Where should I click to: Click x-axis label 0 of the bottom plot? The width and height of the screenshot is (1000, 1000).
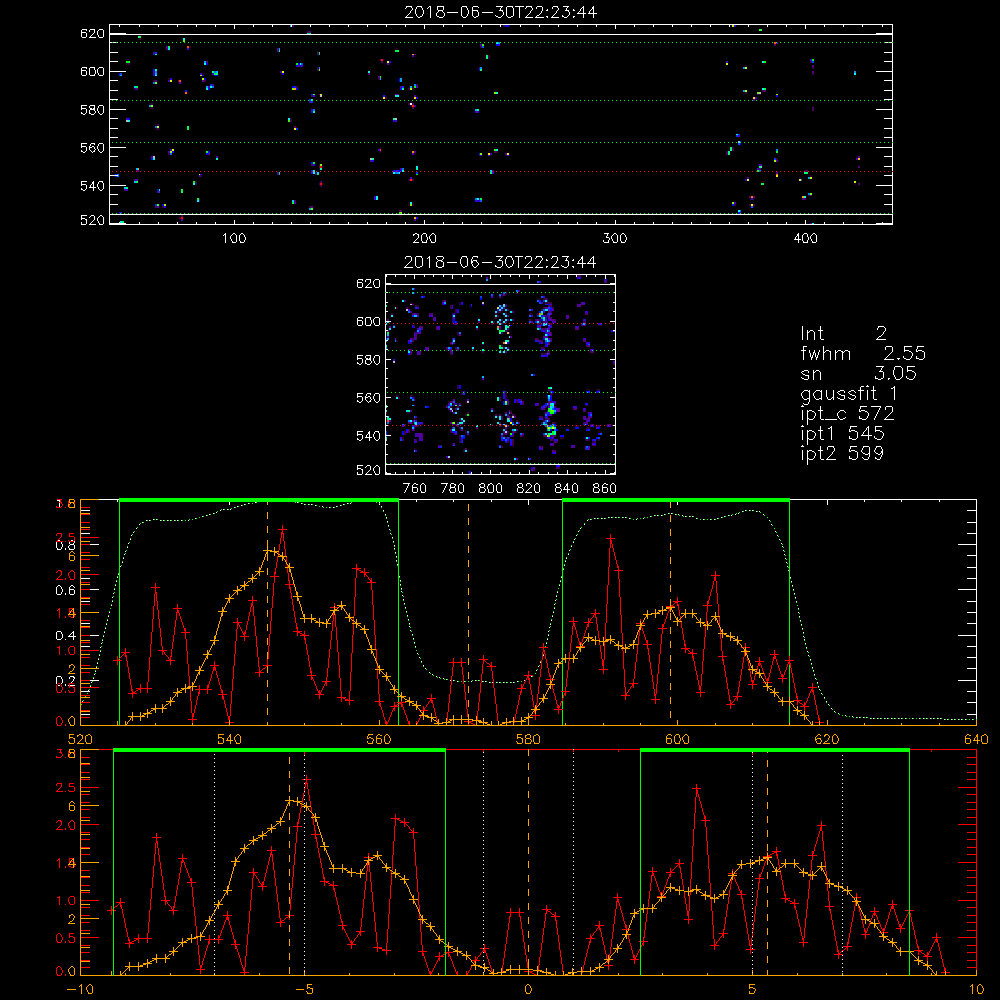point(528,989)
